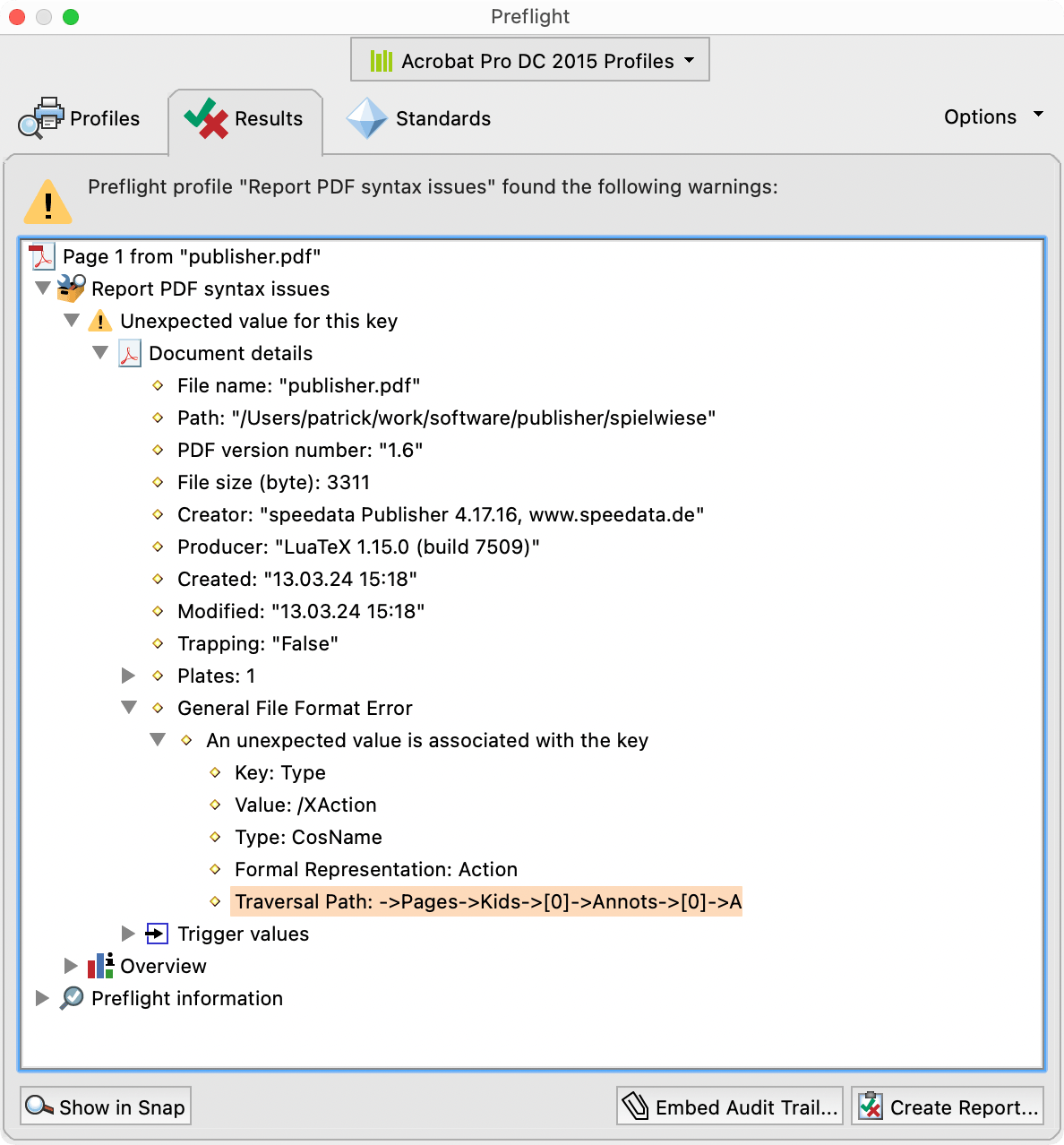Select PDF version number 1.6 row

pos(300,450)
